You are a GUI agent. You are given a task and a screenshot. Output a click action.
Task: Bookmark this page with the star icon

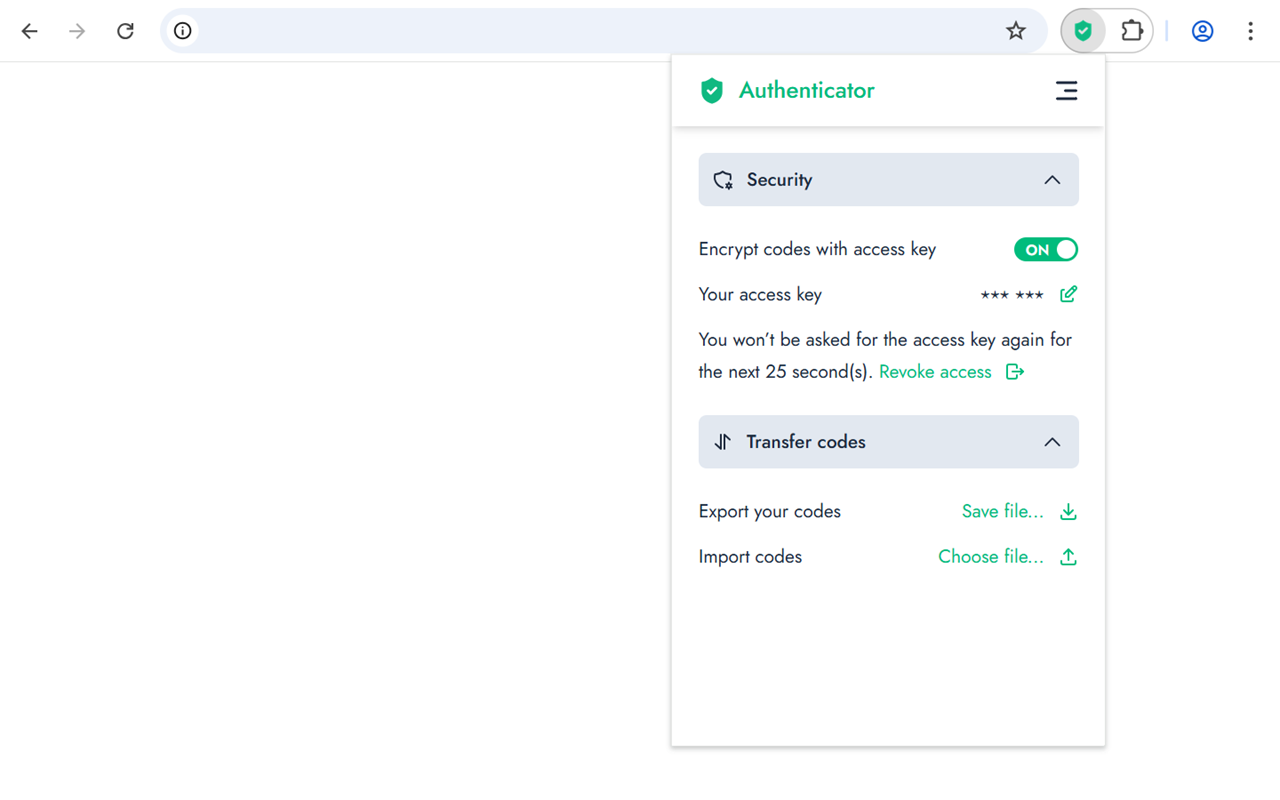[x=1016, y=31]
